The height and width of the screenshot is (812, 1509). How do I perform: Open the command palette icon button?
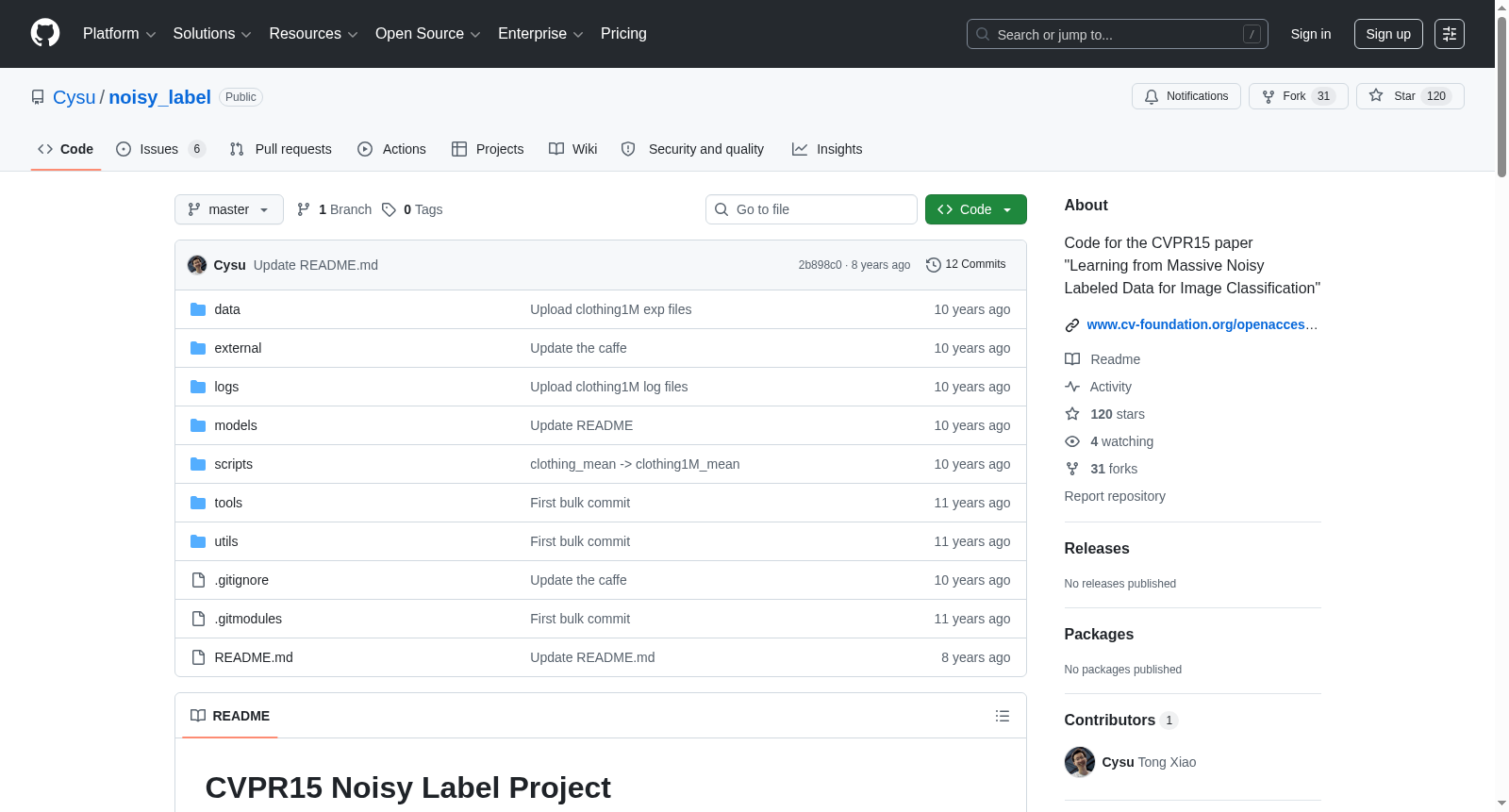point(1450,34)
